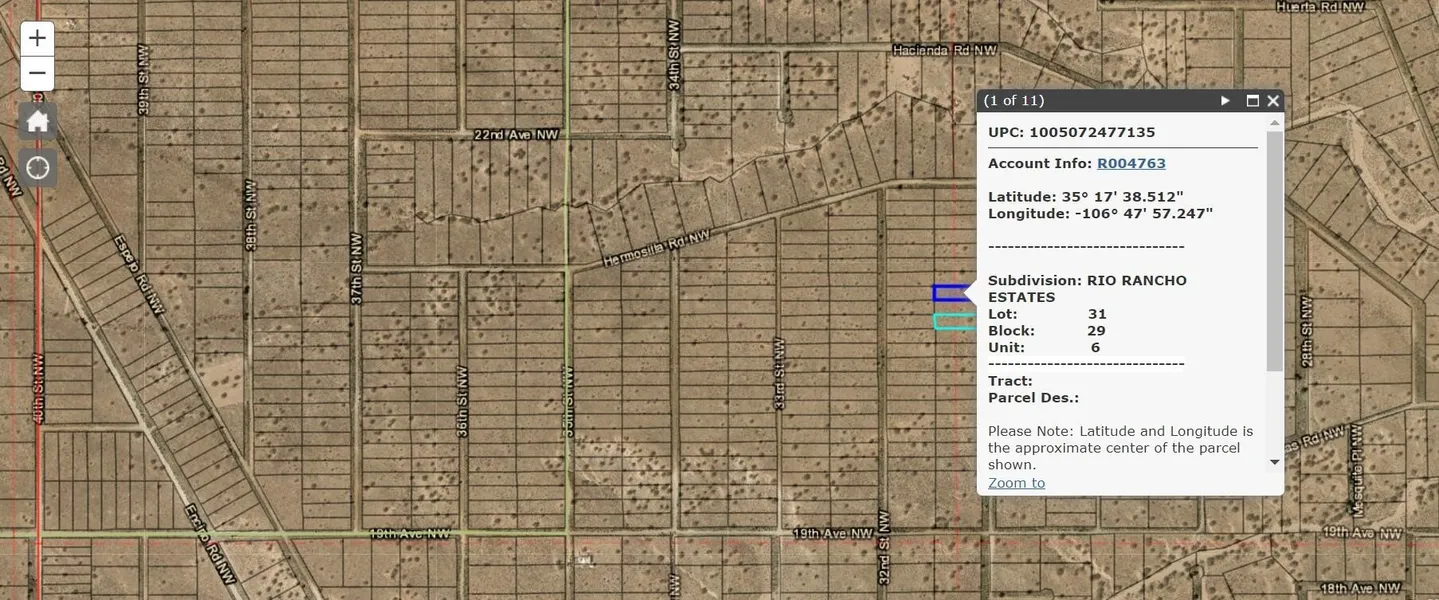Image resolution: width=1439 pixels, height=600 pixels.
Task: Select the dark blue highlighted parcel
Action: pyautogui.click(x=950, y=293)
